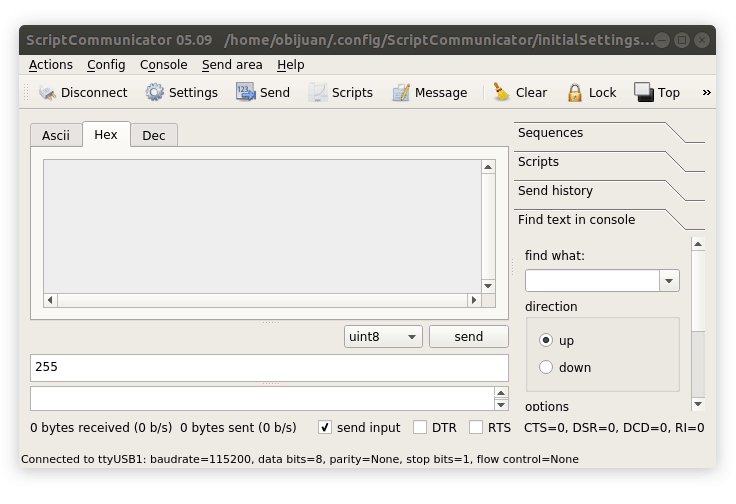The image size is (736, 504).
Task: Select the down direction radio button
Action: tap(546, 367)
